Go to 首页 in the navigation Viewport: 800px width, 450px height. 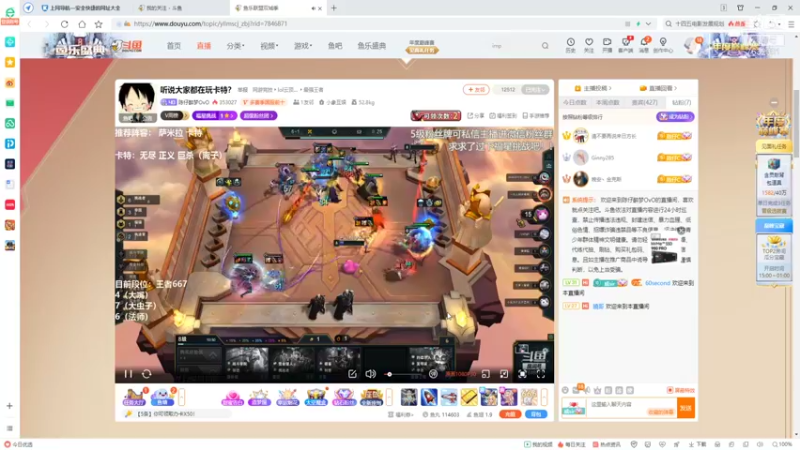click(173, 45)
